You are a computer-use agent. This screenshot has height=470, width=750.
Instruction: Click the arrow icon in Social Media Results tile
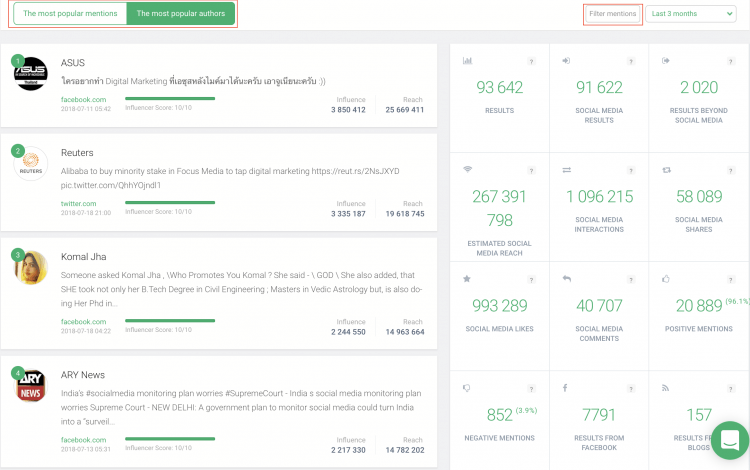(566, 61)
